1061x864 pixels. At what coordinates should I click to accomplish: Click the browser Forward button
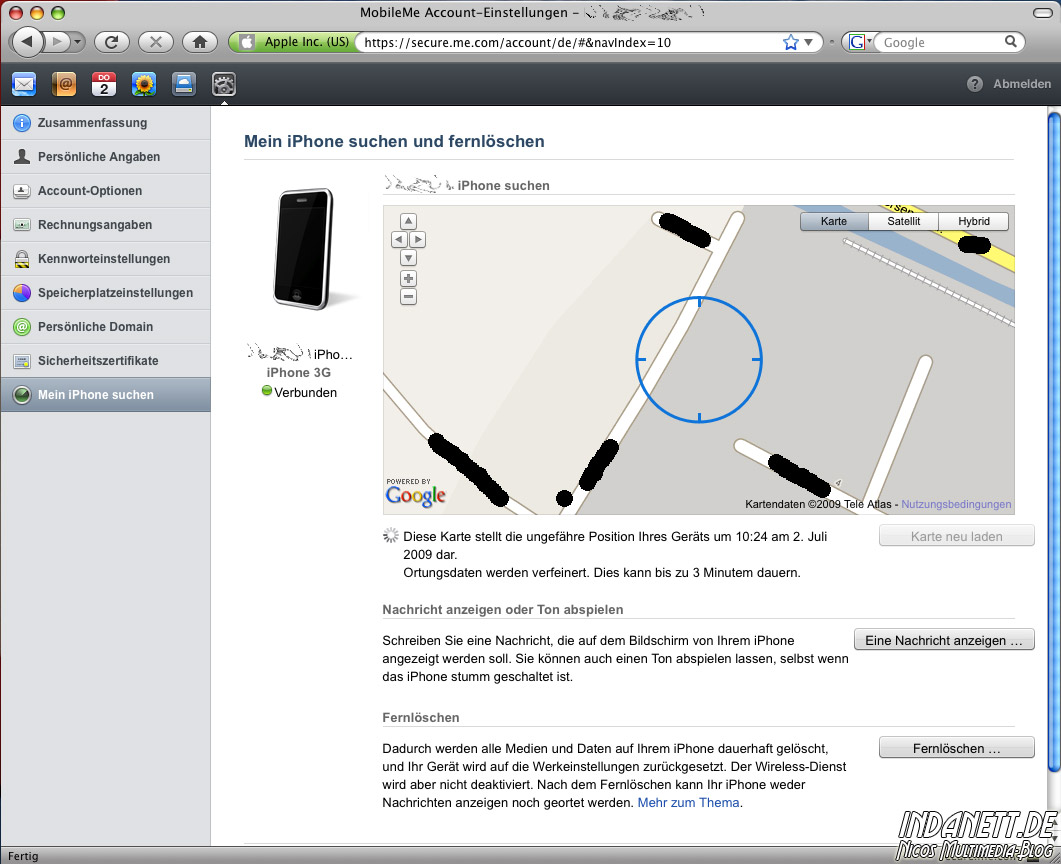(x=58, y=42)
